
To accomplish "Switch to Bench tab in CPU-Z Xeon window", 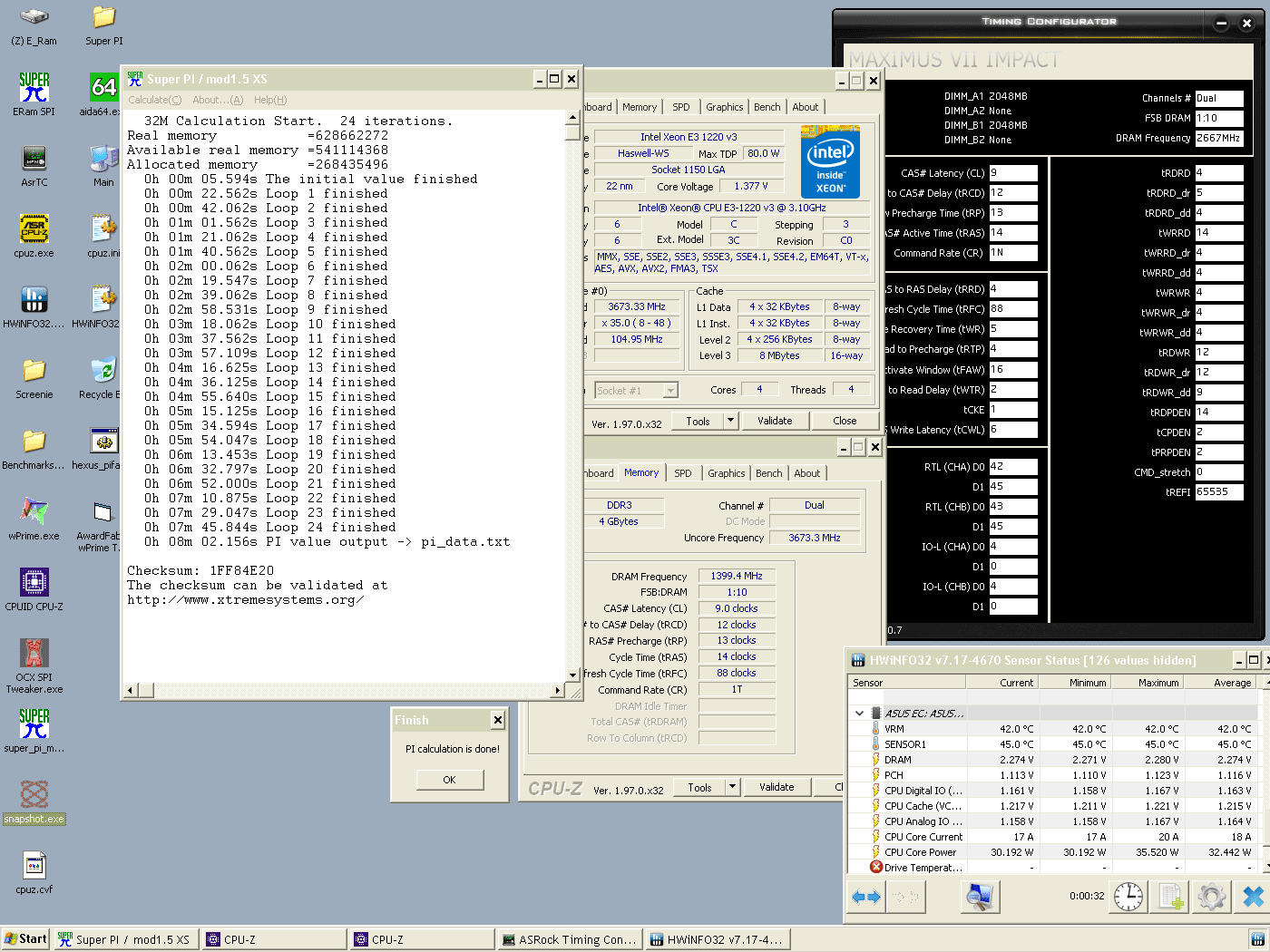I will (767, 107).
